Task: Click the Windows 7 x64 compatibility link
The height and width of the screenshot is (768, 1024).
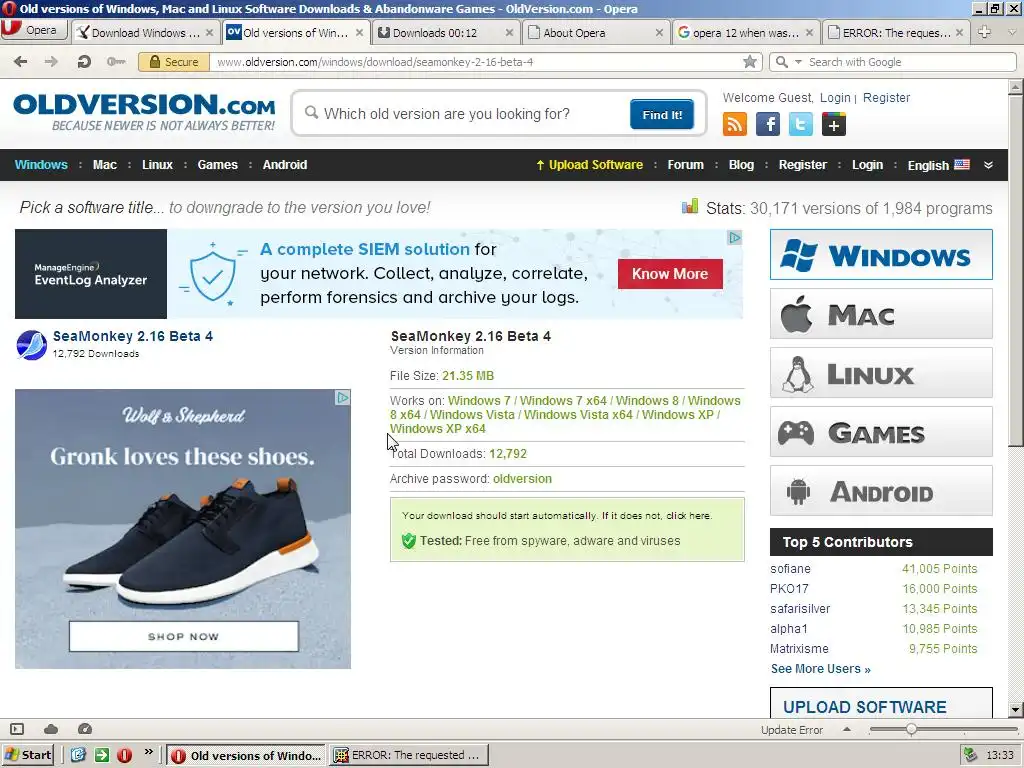Action: [x=563, y=400]
